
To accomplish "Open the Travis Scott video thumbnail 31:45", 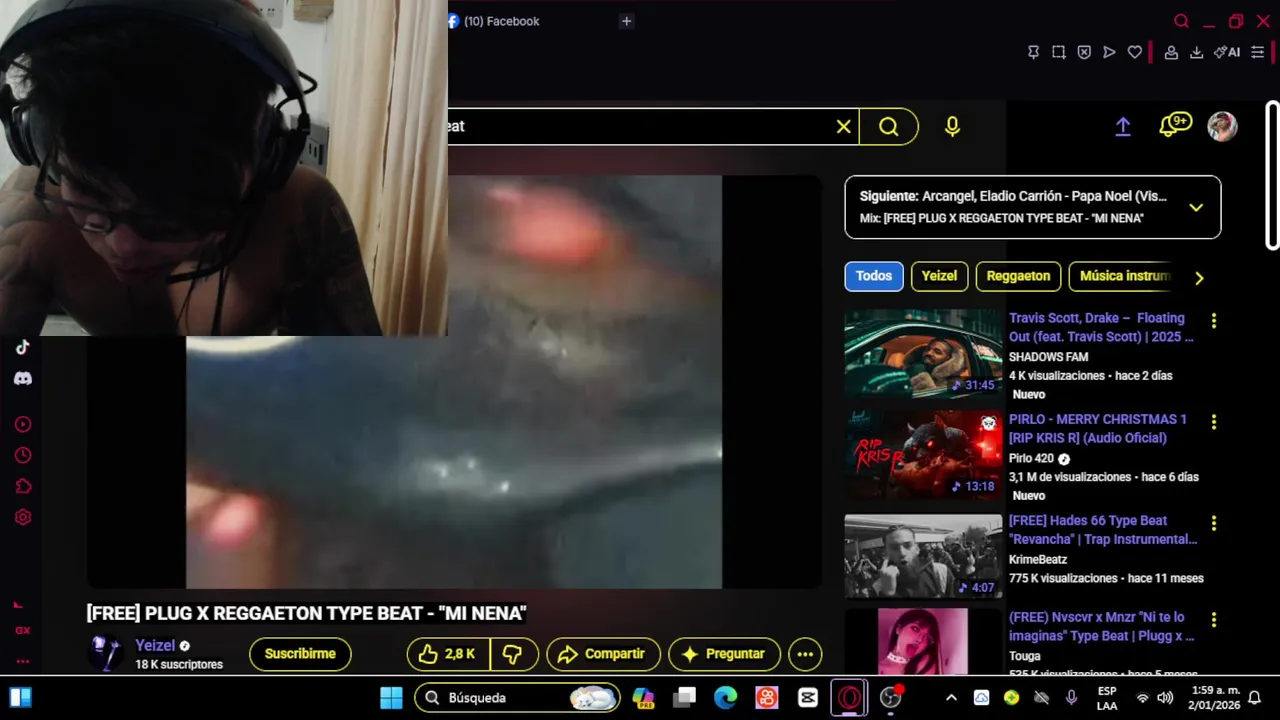I will click(923, 353).
